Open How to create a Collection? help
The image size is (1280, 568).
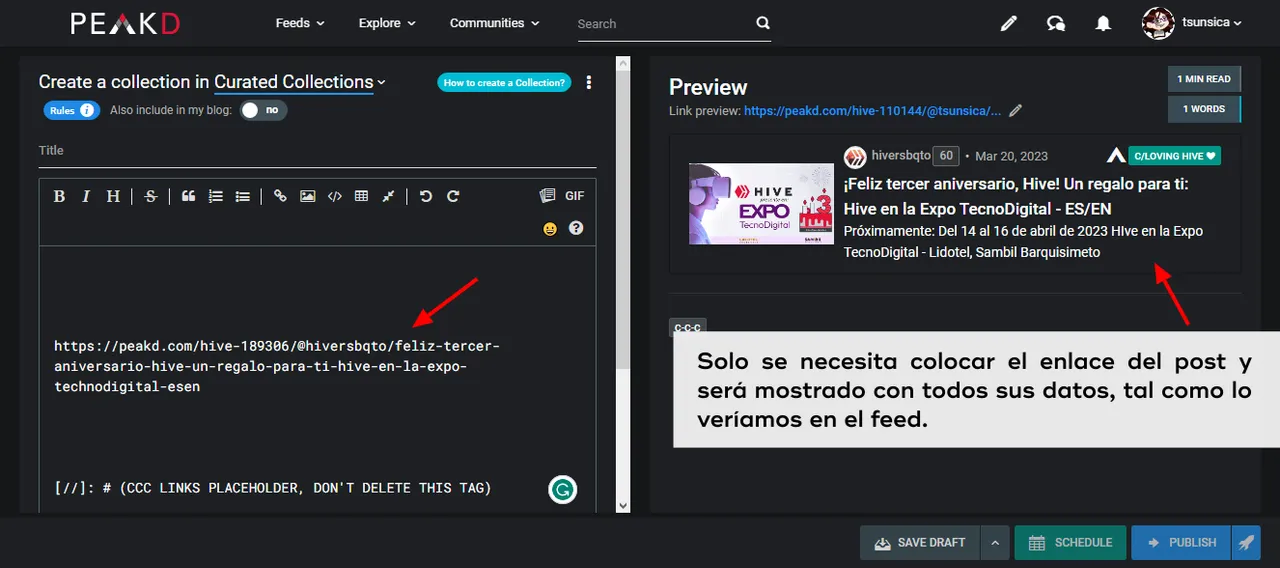point(504,82)
